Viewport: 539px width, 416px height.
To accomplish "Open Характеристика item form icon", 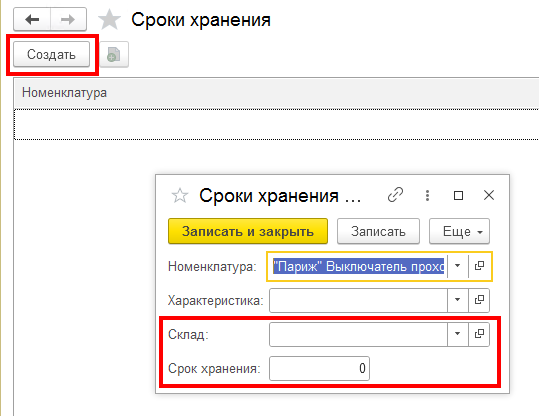I will (479, 300).
